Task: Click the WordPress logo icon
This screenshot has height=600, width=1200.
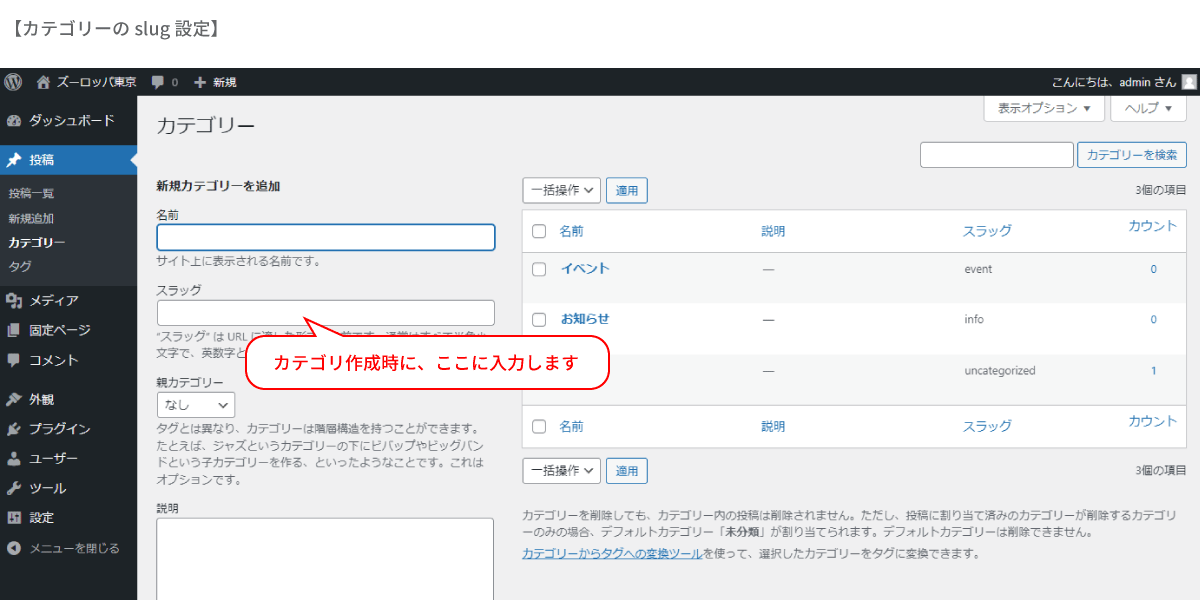Action: click(13, 82)
